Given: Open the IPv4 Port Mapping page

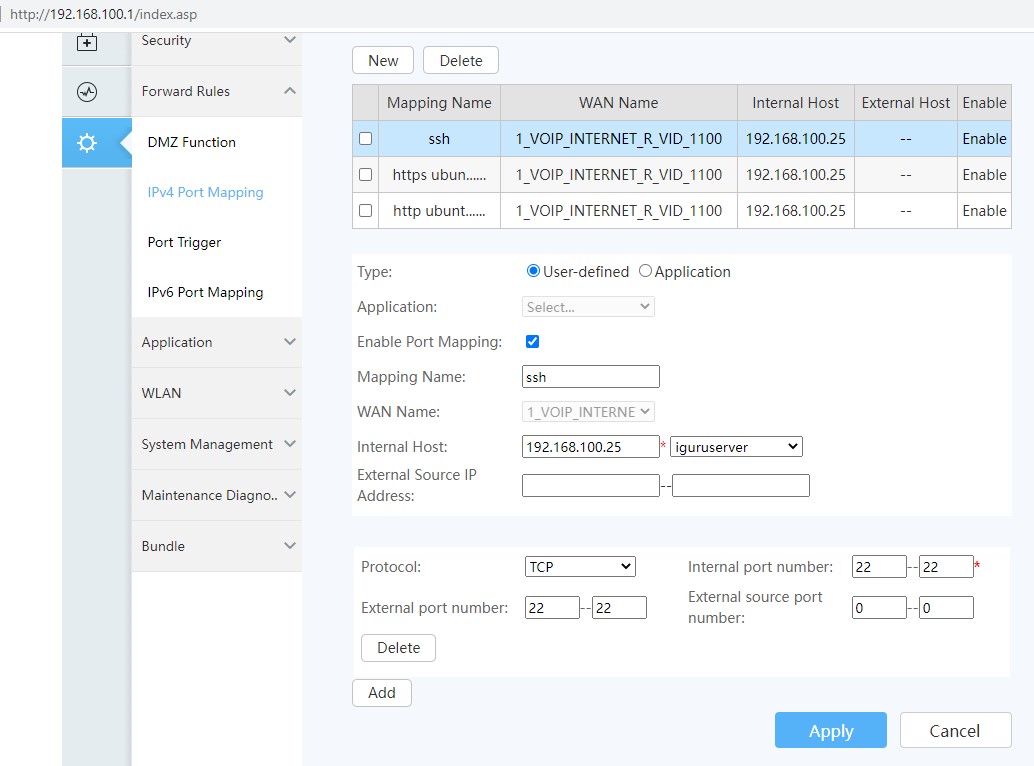Looking at the screenshot, I should tap(205, 192).
